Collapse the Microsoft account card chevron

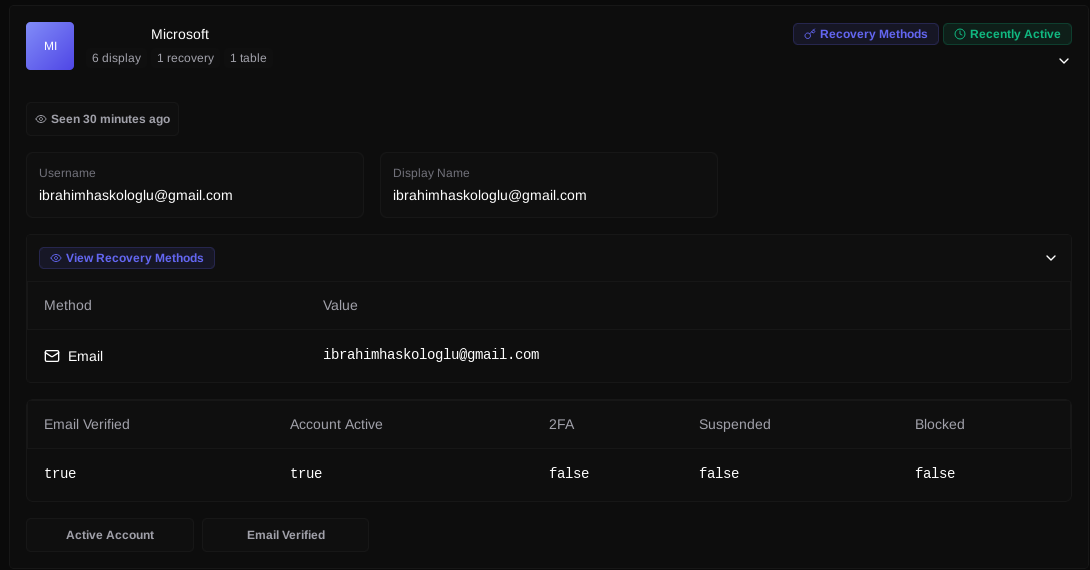pos(1064,61)
